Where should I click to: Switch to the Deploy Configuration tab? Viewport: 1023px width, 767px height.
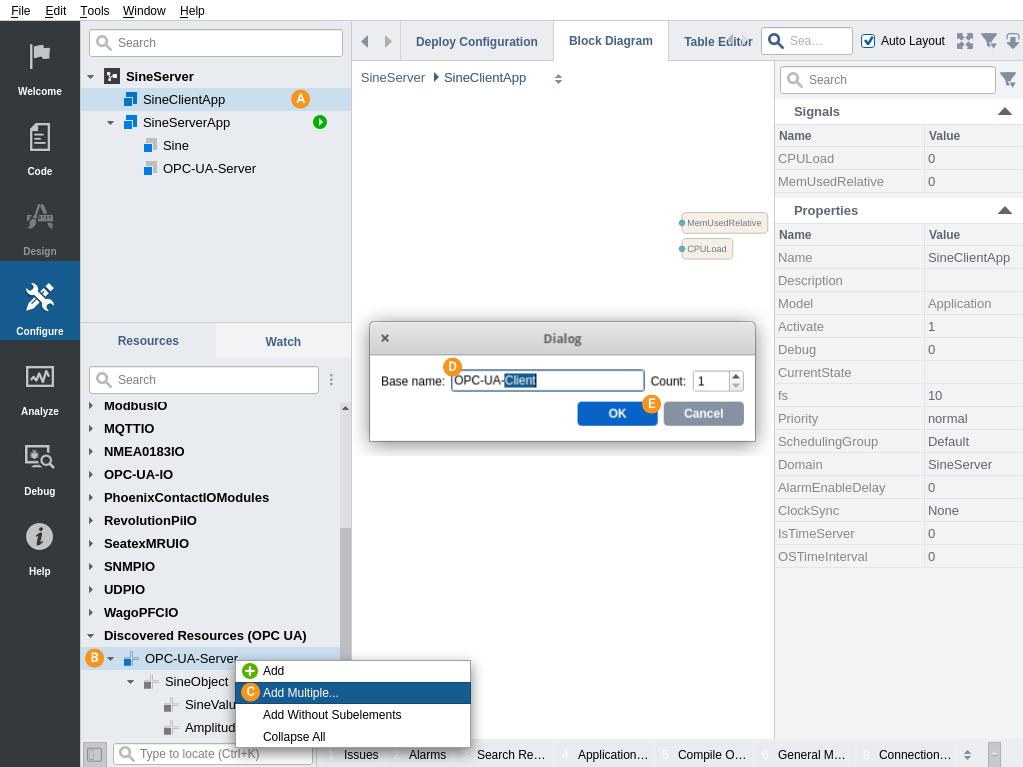[476, 42]
